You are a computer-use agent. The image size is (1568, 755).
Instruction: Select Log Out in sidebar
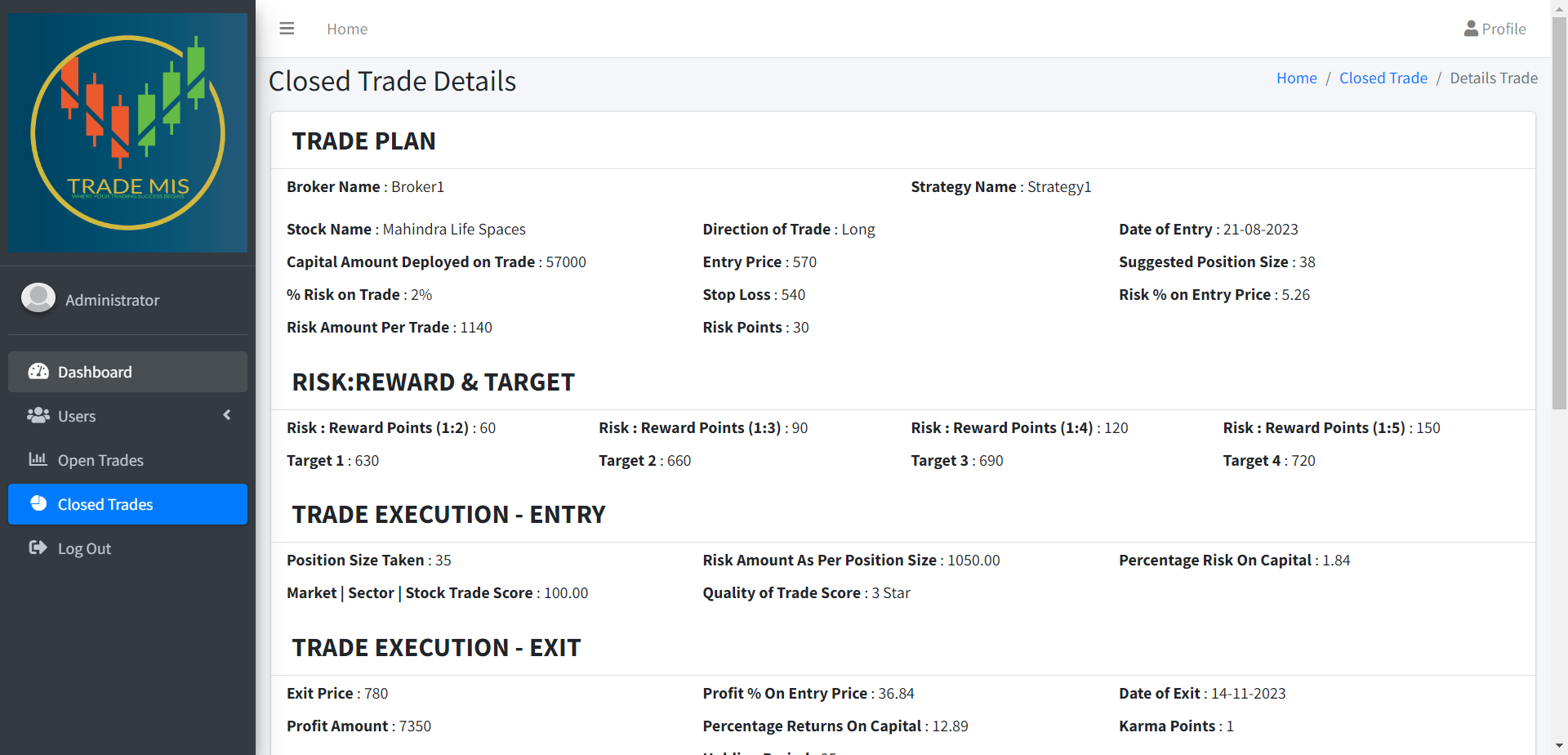(x=84, y=548)
